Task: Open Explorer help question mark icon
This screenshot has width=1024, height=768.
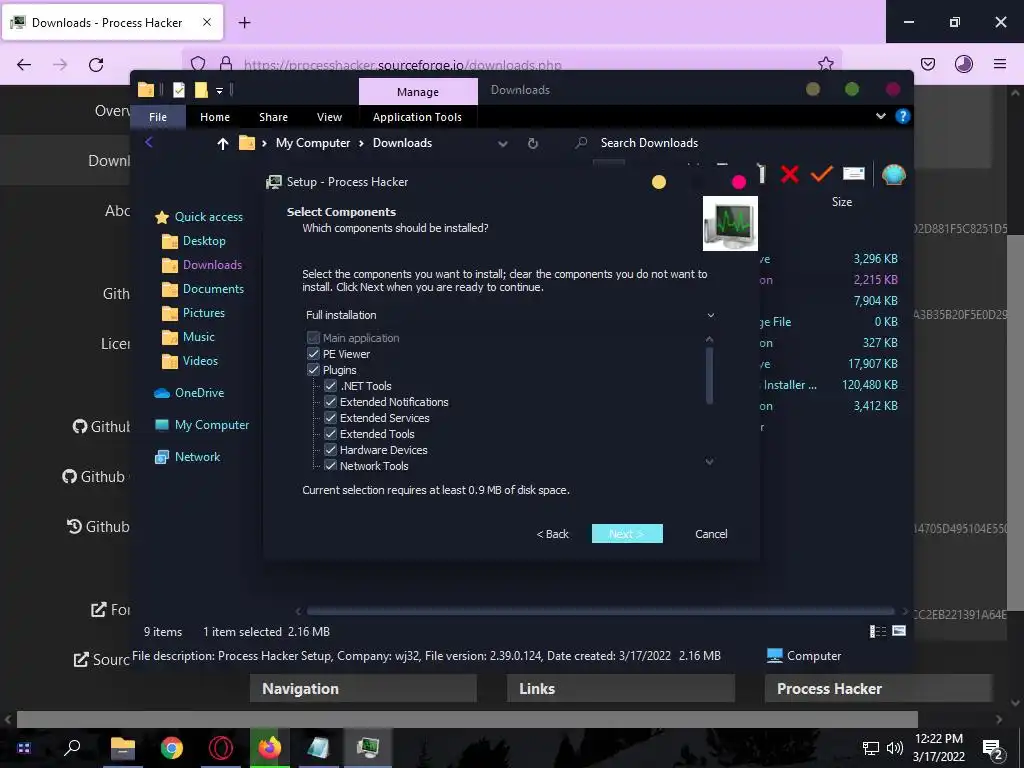Action: coord(903,116)
